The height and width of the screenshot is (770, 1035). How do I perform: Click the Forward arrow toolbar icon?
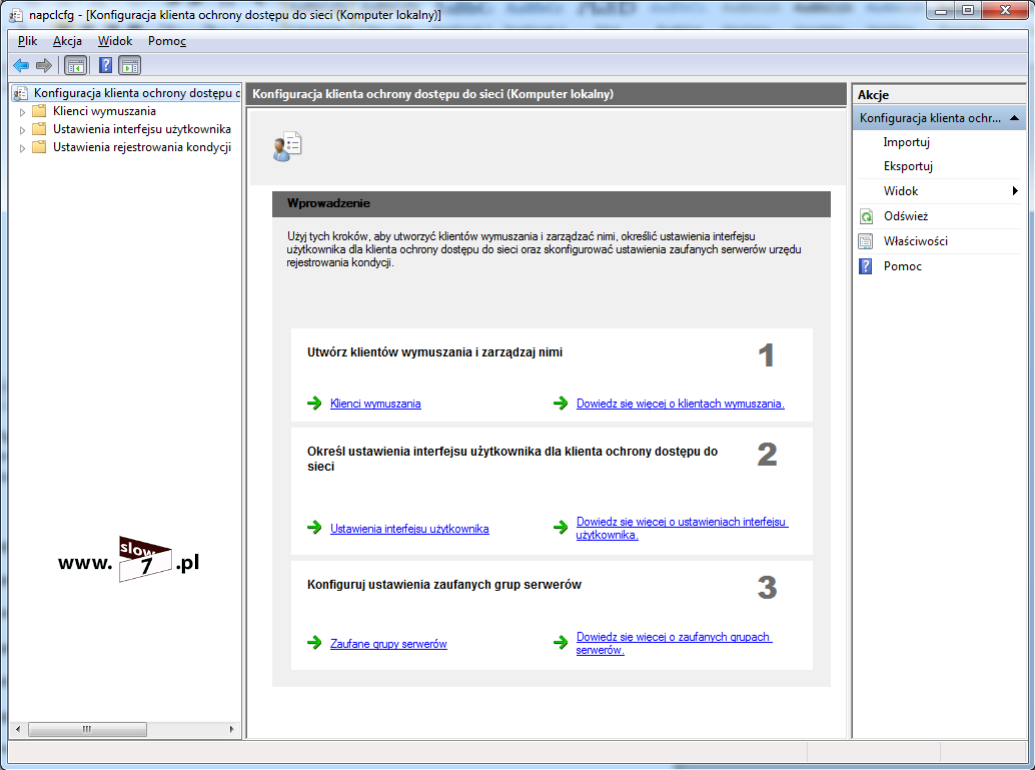pyautogui.click(x=44, y=65)
